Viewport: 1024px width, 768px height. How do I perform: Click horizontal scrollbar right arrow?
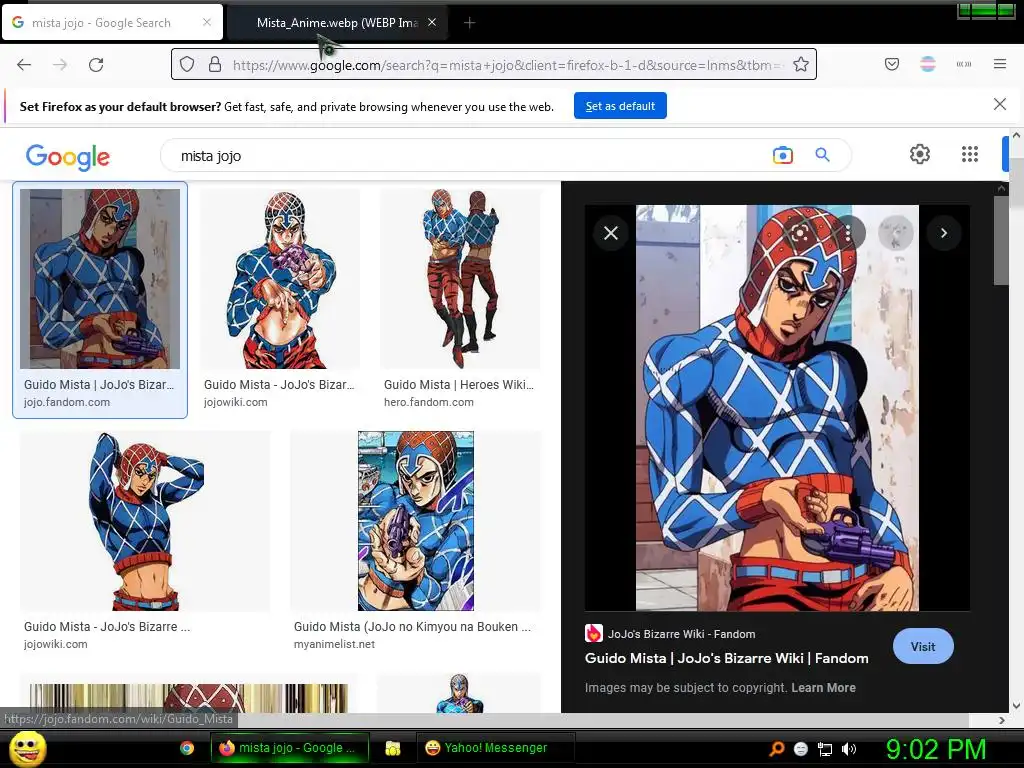1002,720
